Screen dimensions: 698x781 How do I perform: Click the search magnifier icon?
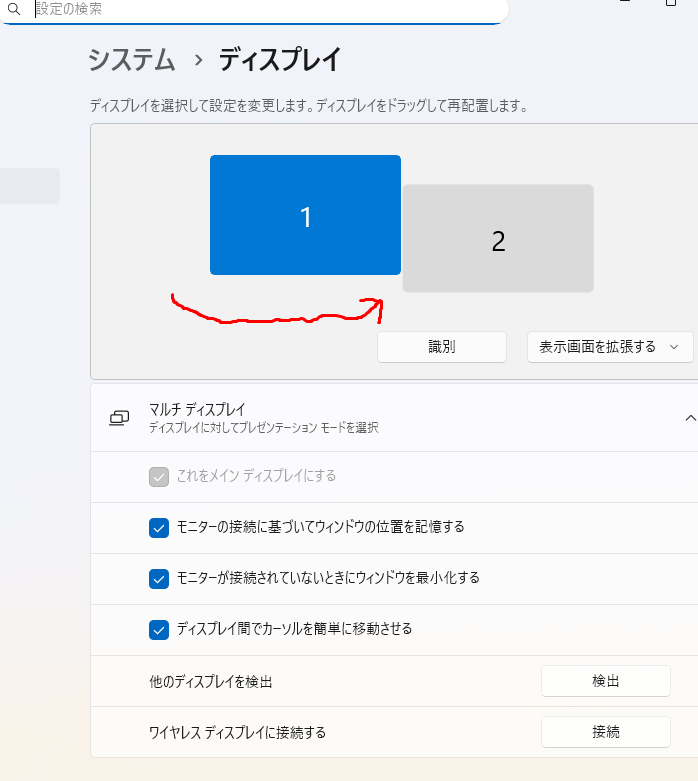(x=14, y=9)
